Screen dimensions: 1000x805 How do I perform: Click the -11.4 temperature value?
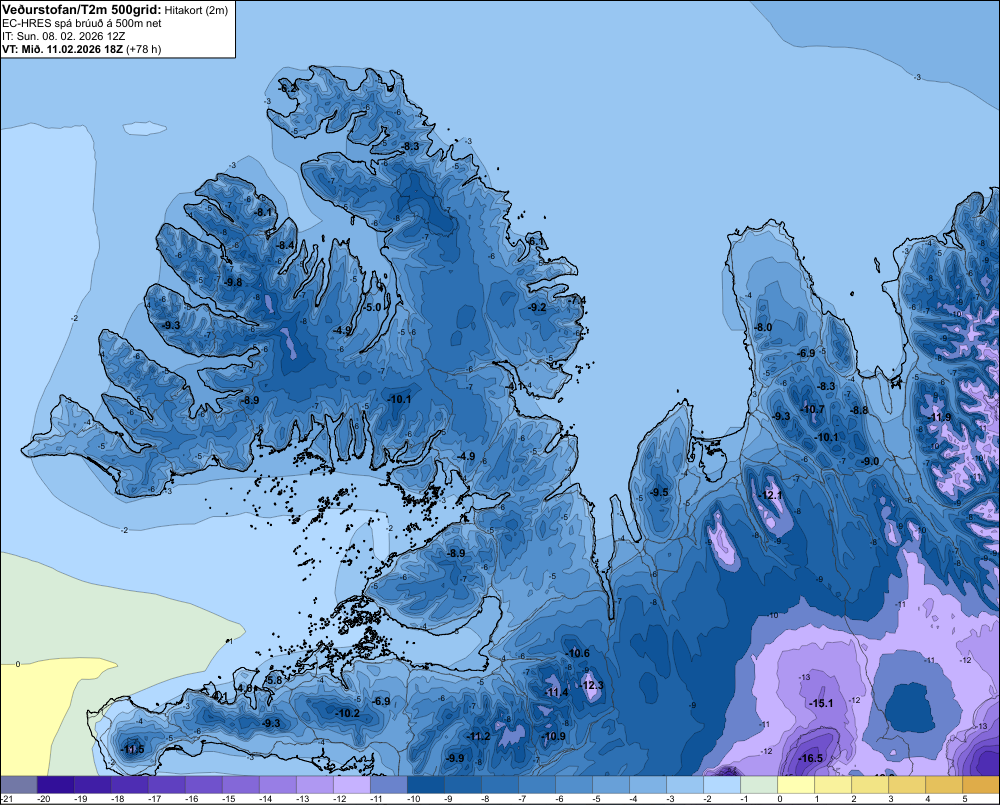tap(556, 693)
